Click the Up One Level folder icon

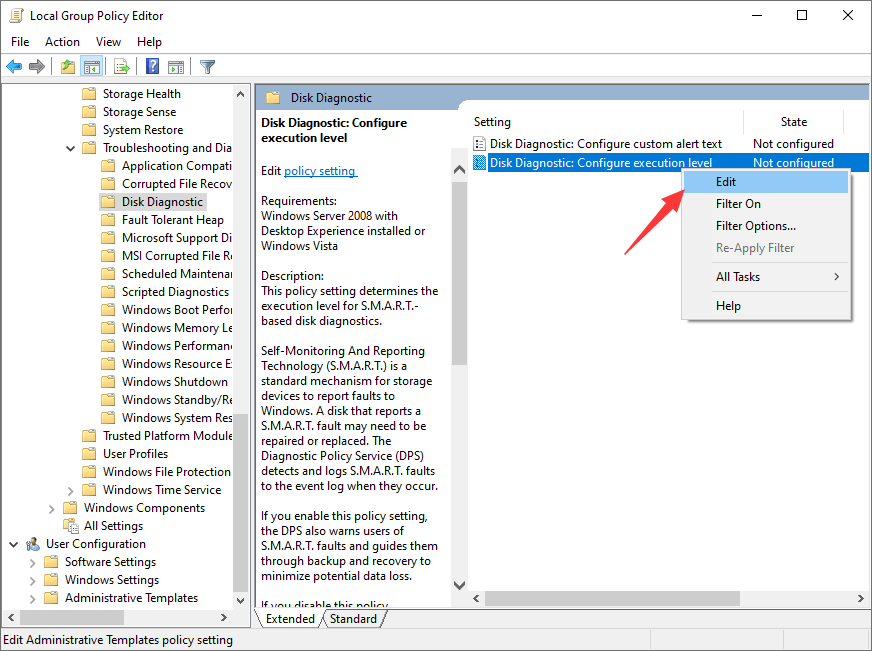(67, 67)
